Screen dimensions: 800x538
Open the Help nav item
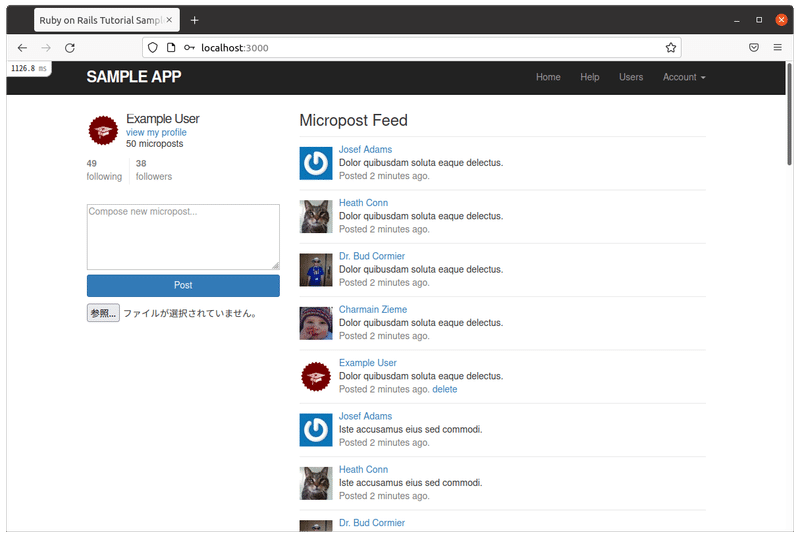coord(590,77)
